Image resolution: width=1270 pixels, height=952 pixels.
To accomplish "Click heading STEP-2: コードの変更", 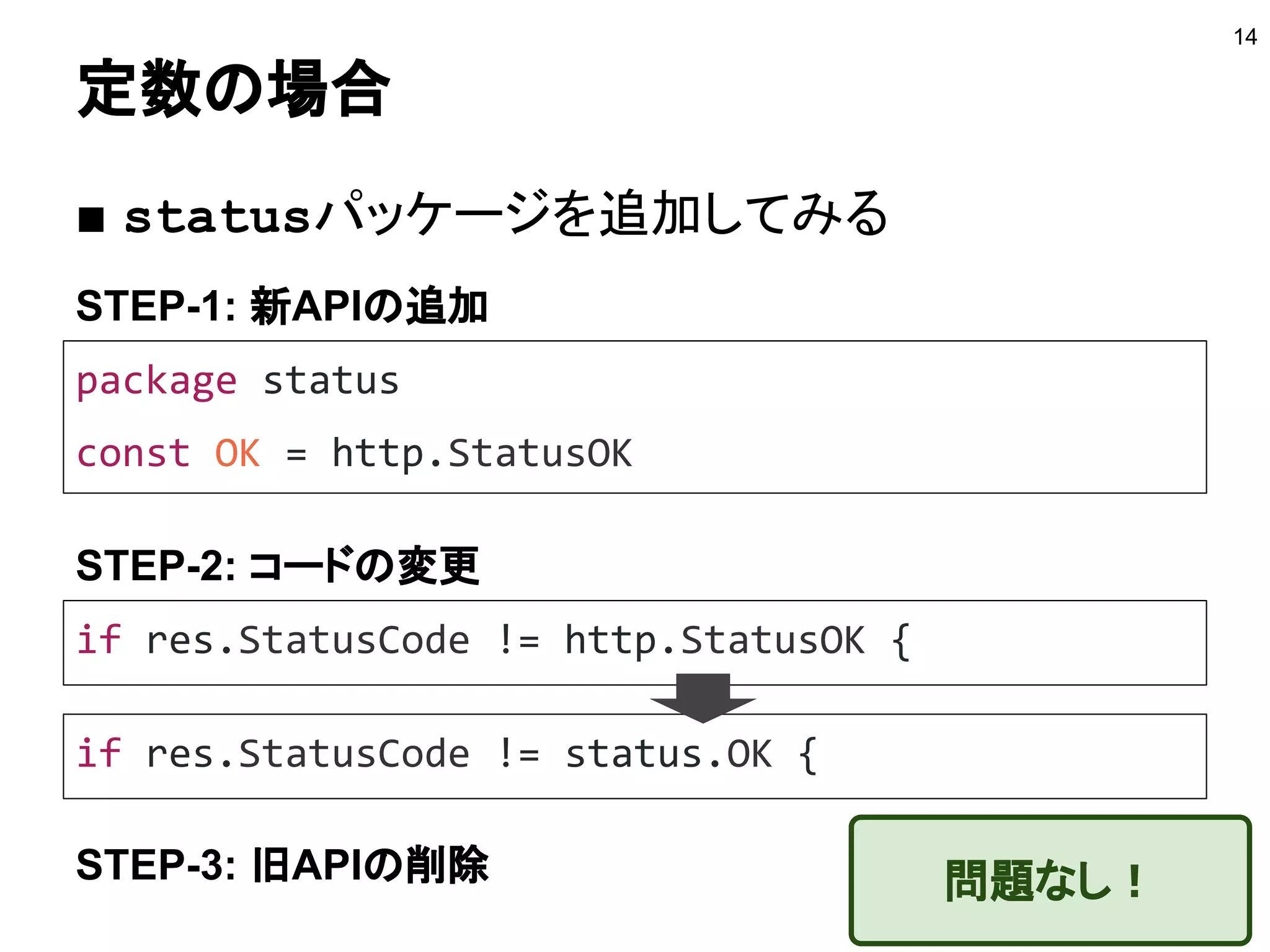I will pos(278,565).
